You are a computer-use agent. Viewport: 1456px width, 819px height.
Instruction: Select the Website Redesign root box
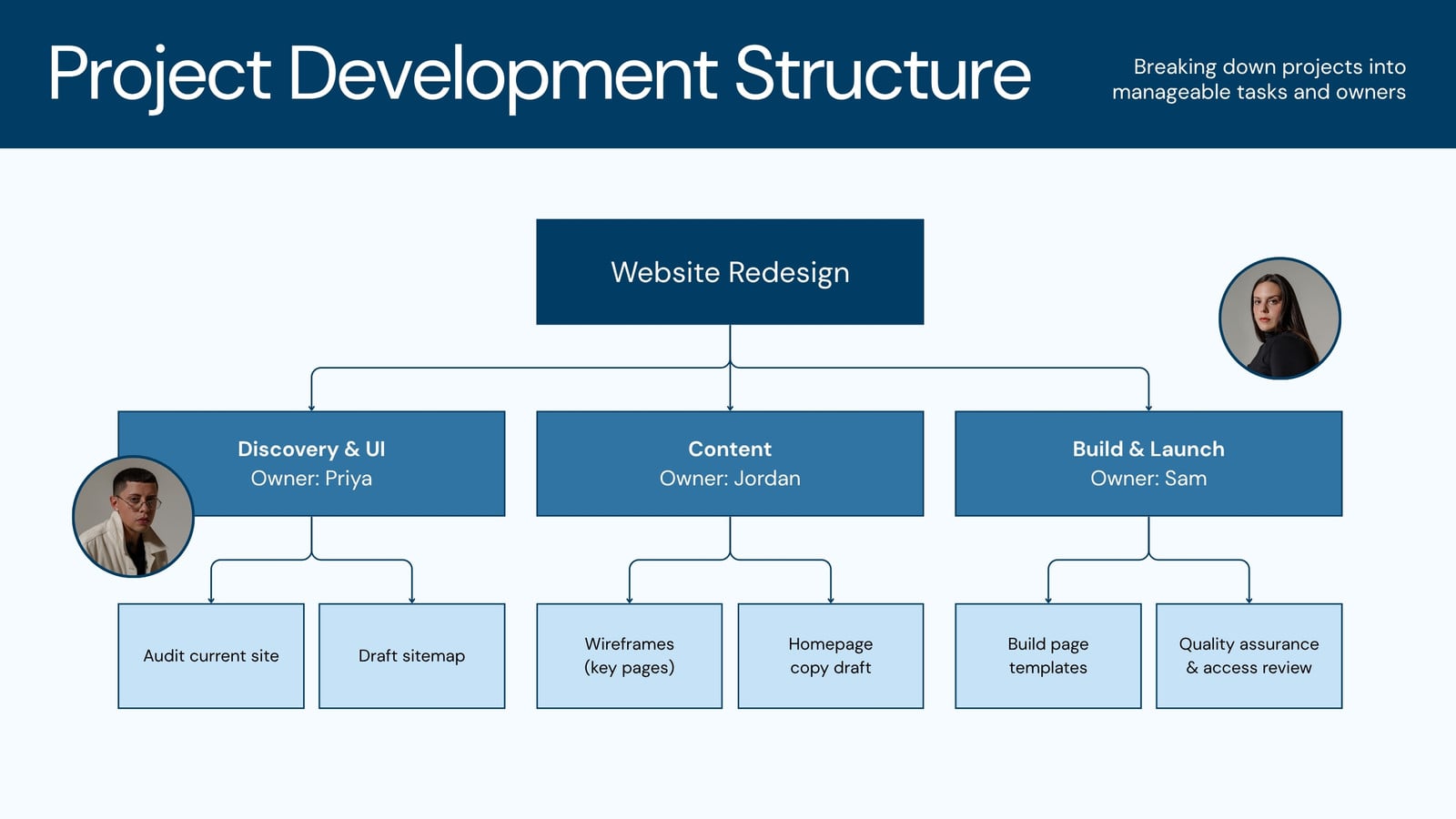click(x=730, y=272)
